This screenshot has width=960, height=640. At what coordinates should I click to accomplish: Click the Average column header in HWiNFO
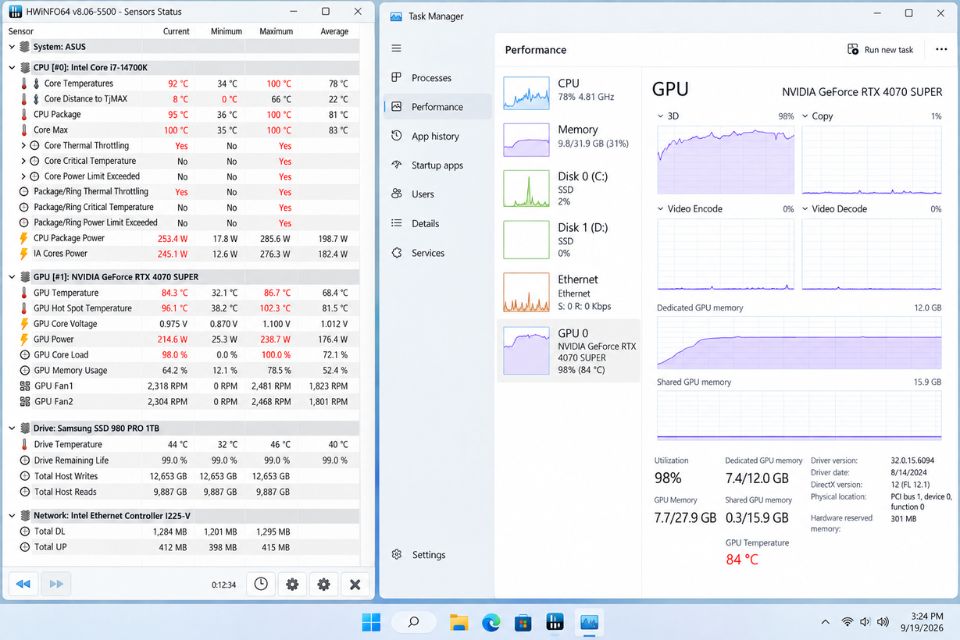334,31
